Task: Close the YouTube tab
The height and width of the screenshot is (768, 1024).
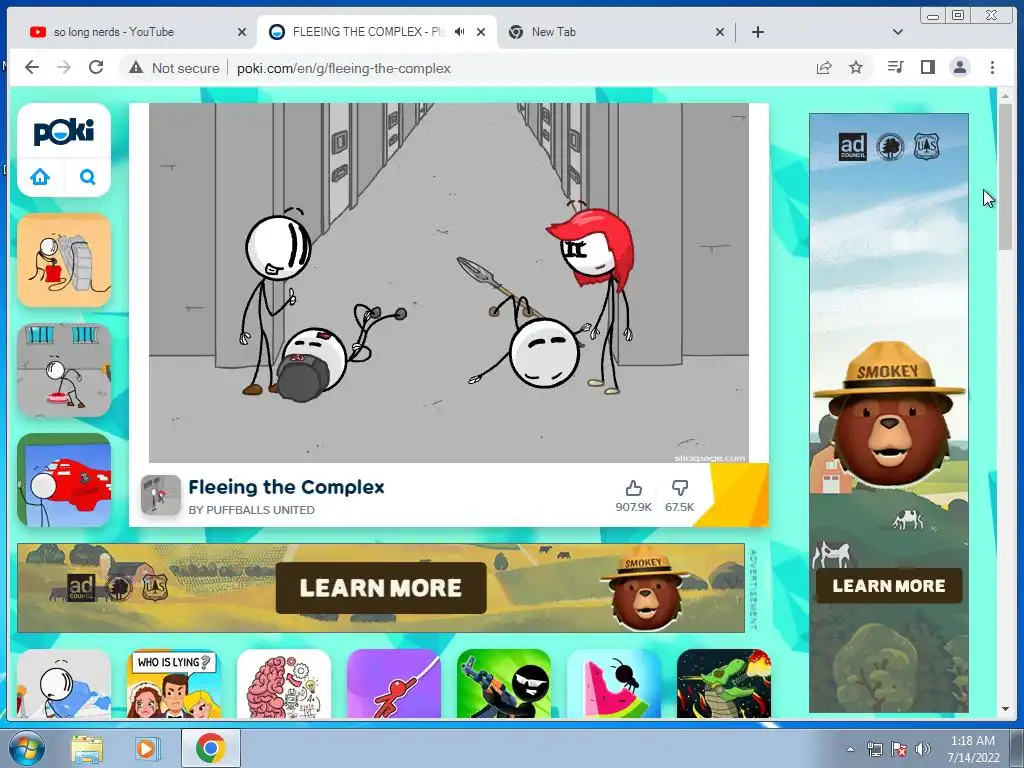Action: pos(242,32)
